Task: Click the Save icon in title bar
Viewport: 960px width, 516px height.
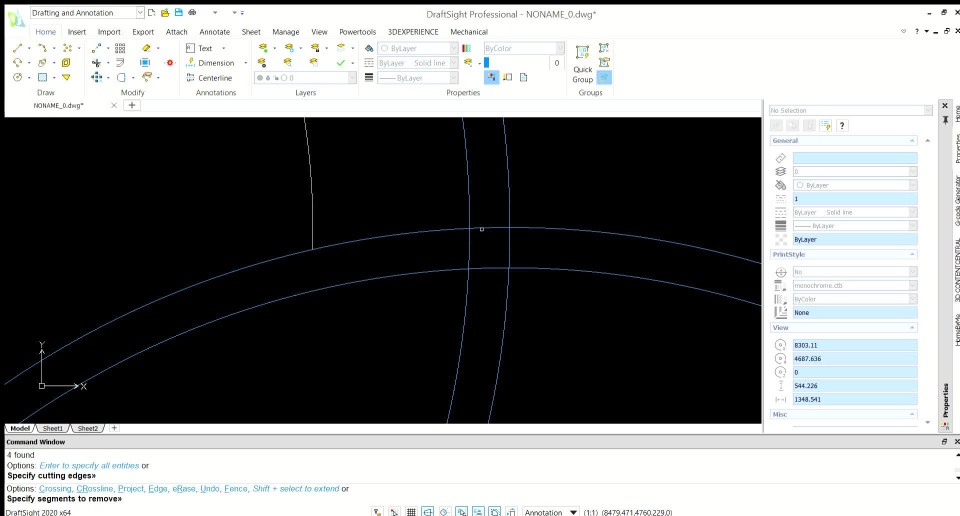Action: point(178,13)
